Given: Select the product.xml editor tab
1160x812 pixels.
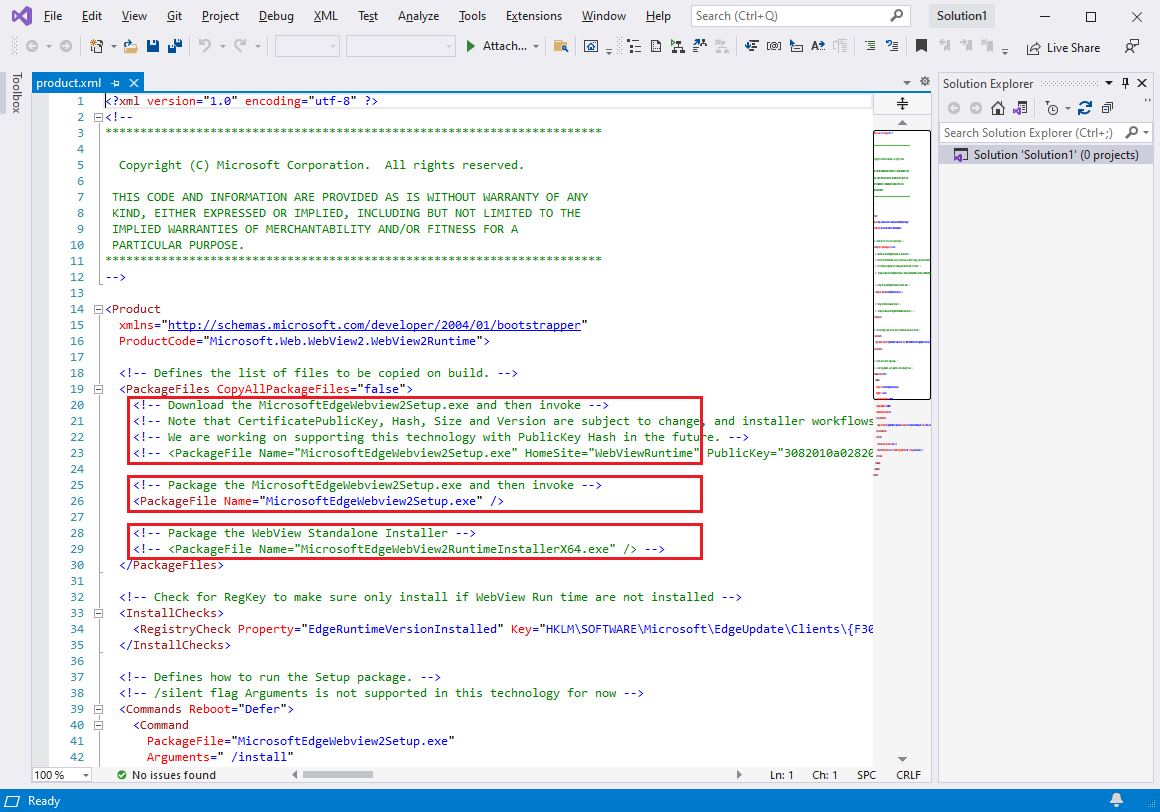Looking at the screenshot, I should click(70, 82).
